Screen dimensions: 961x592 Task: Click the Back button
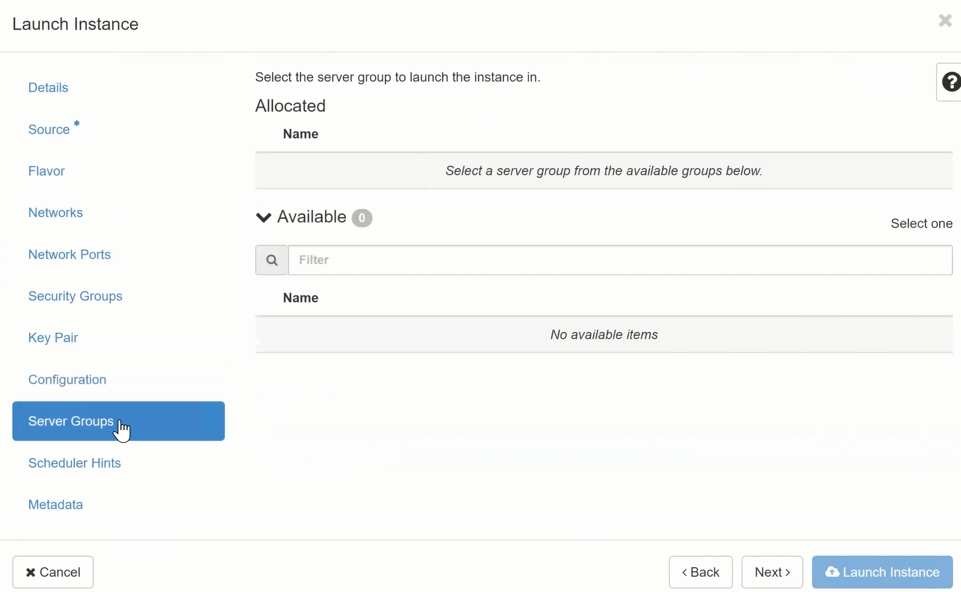pos(700,572)
